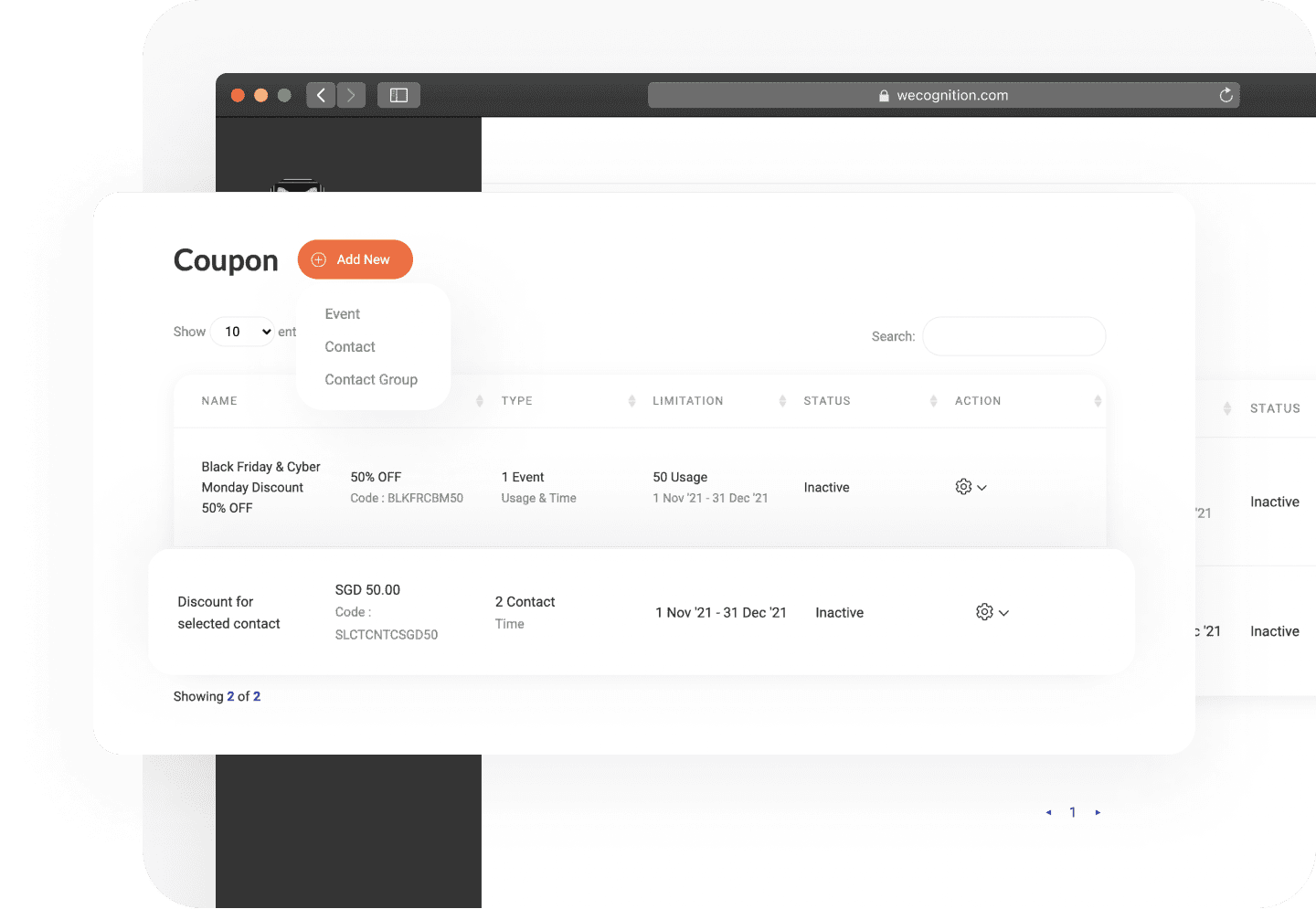Go to next page with right pagination arrow
Viewport: 1316px width, 909px height.
coord(1098,812)
